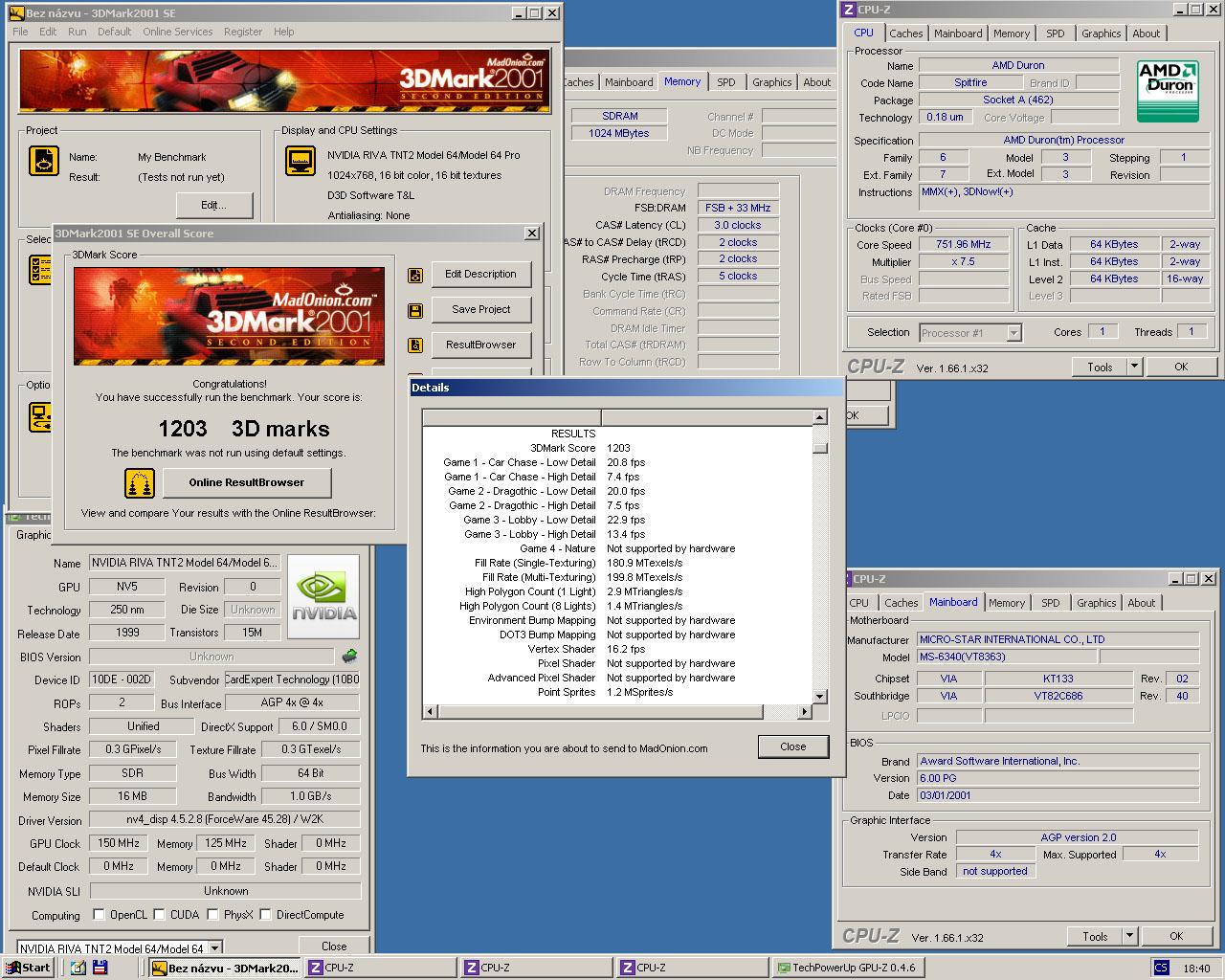This screenshot has width=1225, height=980.
Task: Open the File menu in 3DMark2001
Action: pos(20,32)
